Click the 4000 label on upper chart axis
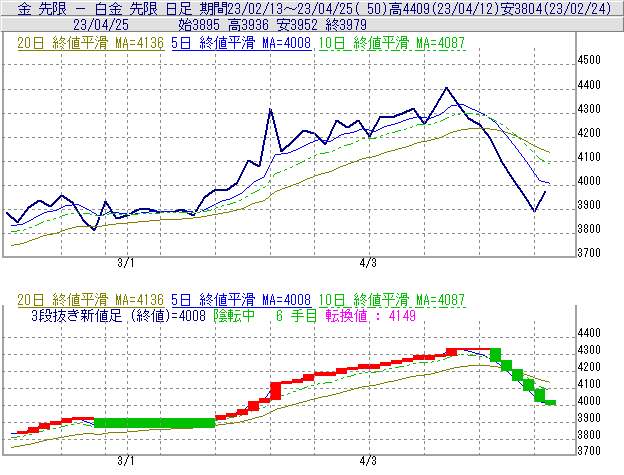The height and width of the screenshot is (475, 624). click(589, 181)
